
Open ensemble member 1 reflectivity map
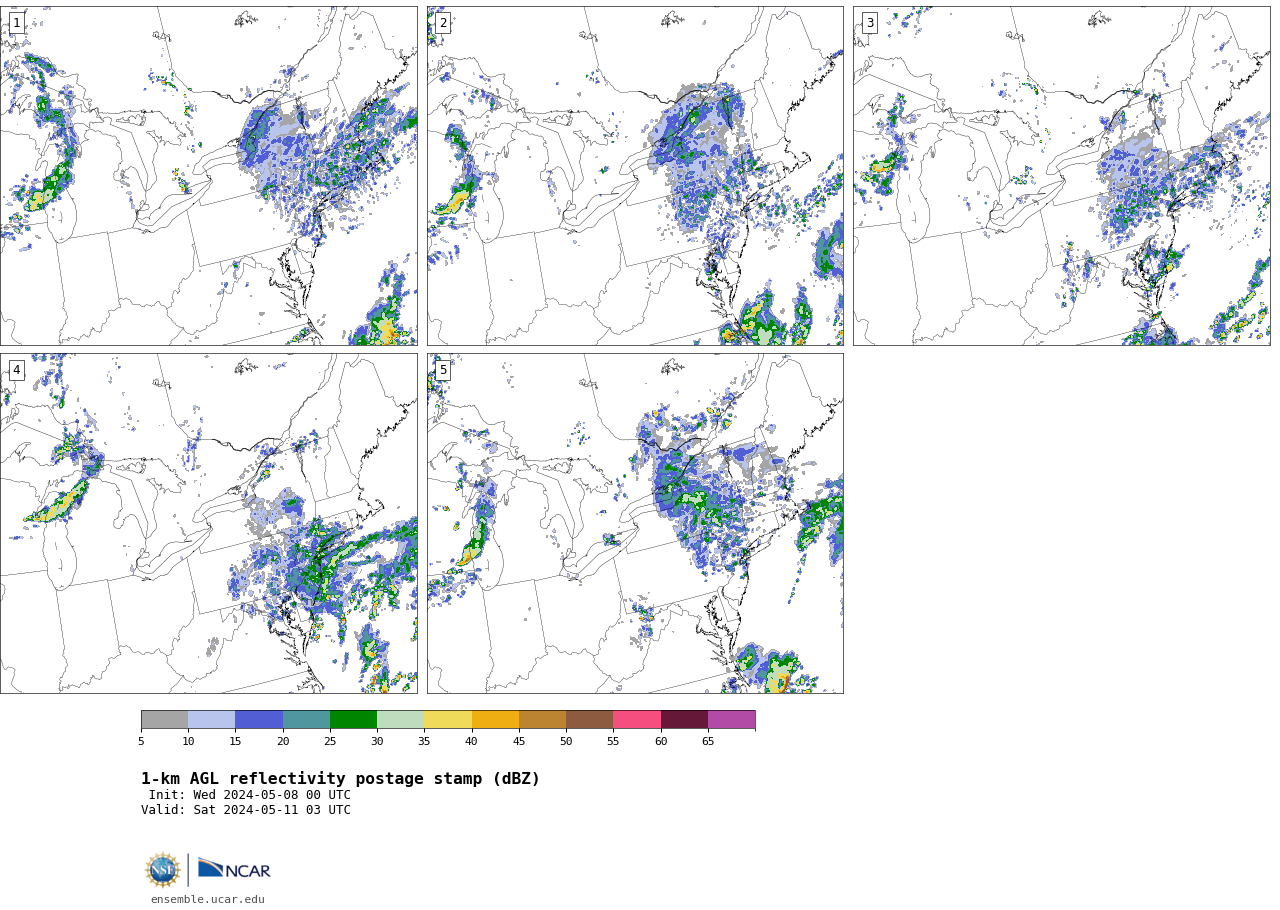(x=208, y=176)
